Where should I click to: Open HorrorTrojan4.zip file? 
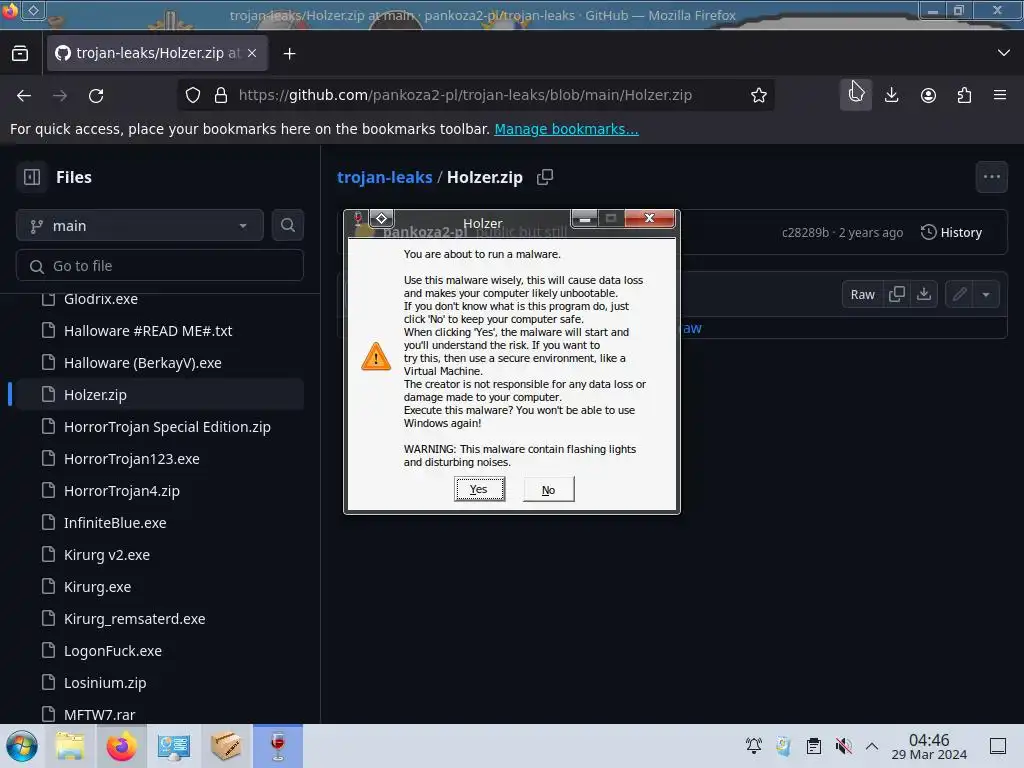pyautogui.click(x=121, y=490)
